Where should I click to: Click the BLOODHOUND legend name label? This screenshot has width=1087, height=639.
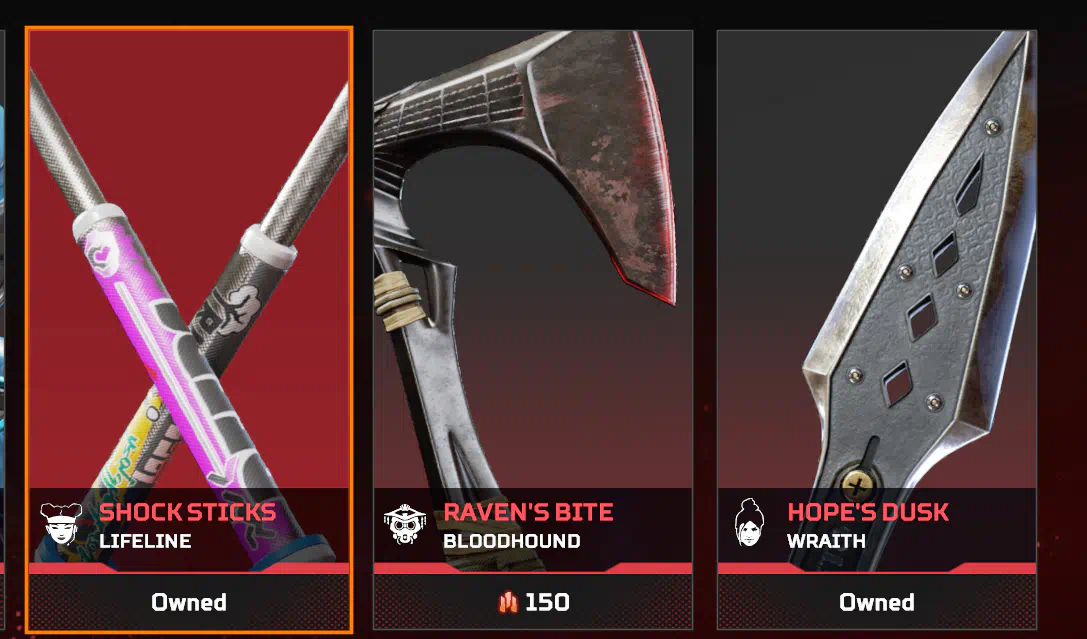coord(512,541)
